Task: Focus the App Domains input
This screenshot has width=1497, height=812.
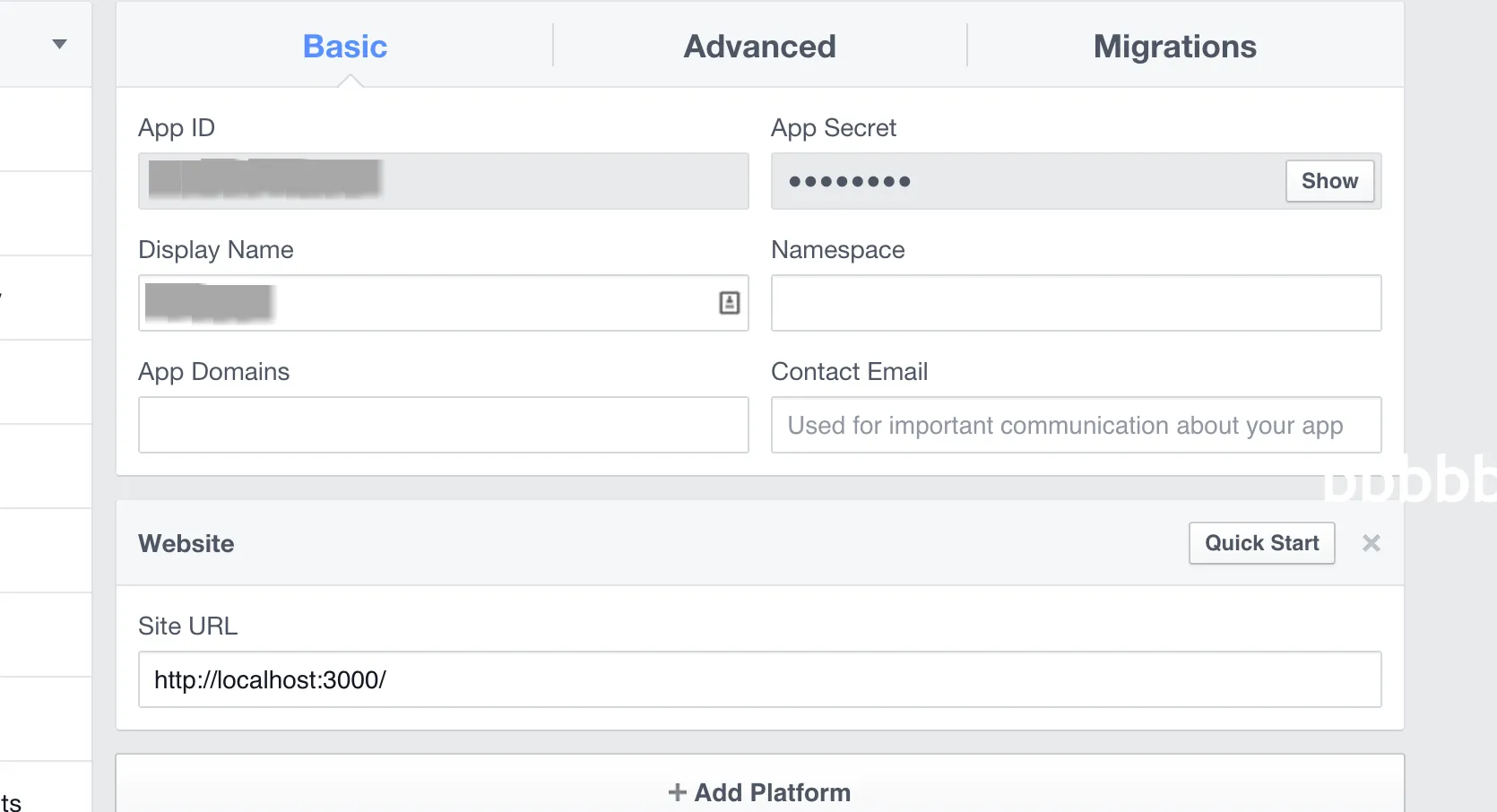Action: pyautogui.click(x=443, y=425)
